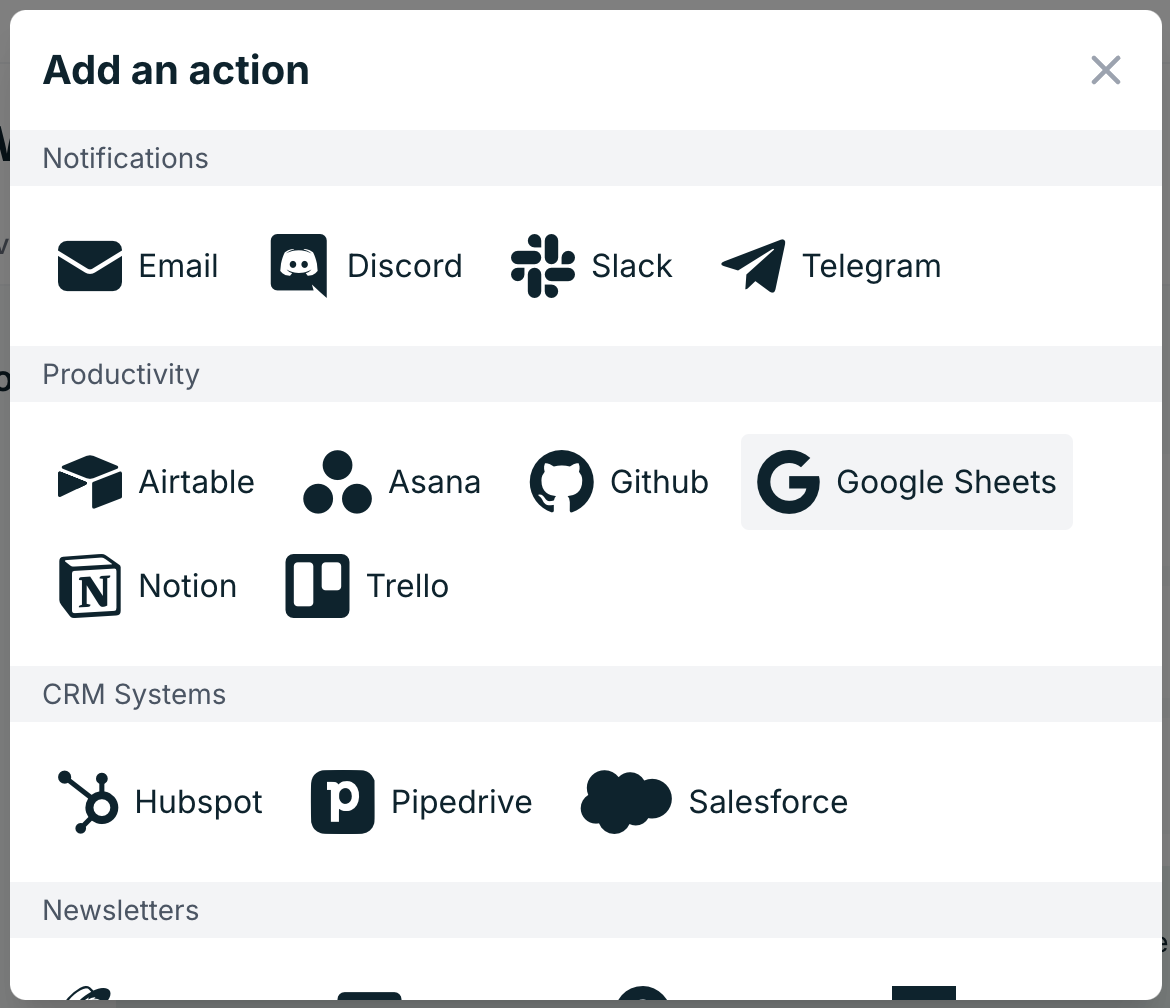This screenshot has height=1008, width=1170.
Task: Pick Hubspot under CRM Systems
Action: point(158,801)
